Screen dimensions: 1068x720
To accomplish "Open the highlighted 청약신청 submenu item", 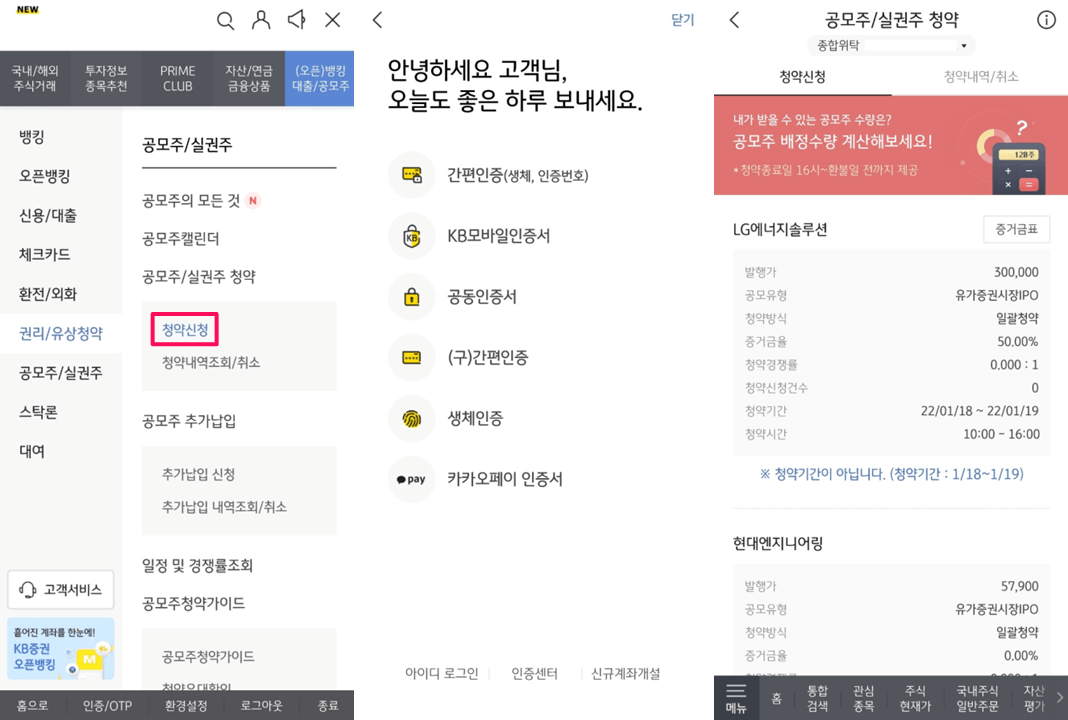I will [x=185, y=330].
